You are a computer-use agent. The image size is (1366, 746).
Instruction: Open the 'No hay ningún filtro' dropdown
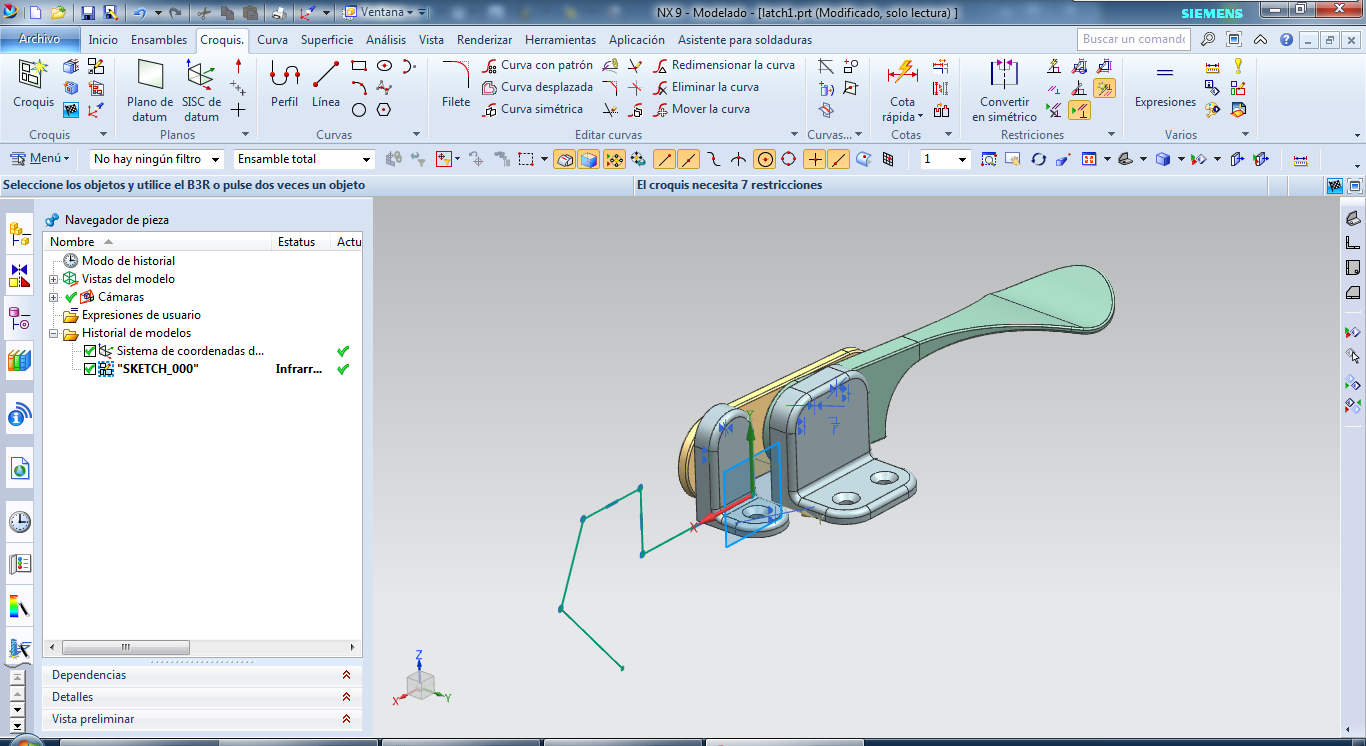coord(157,159)
